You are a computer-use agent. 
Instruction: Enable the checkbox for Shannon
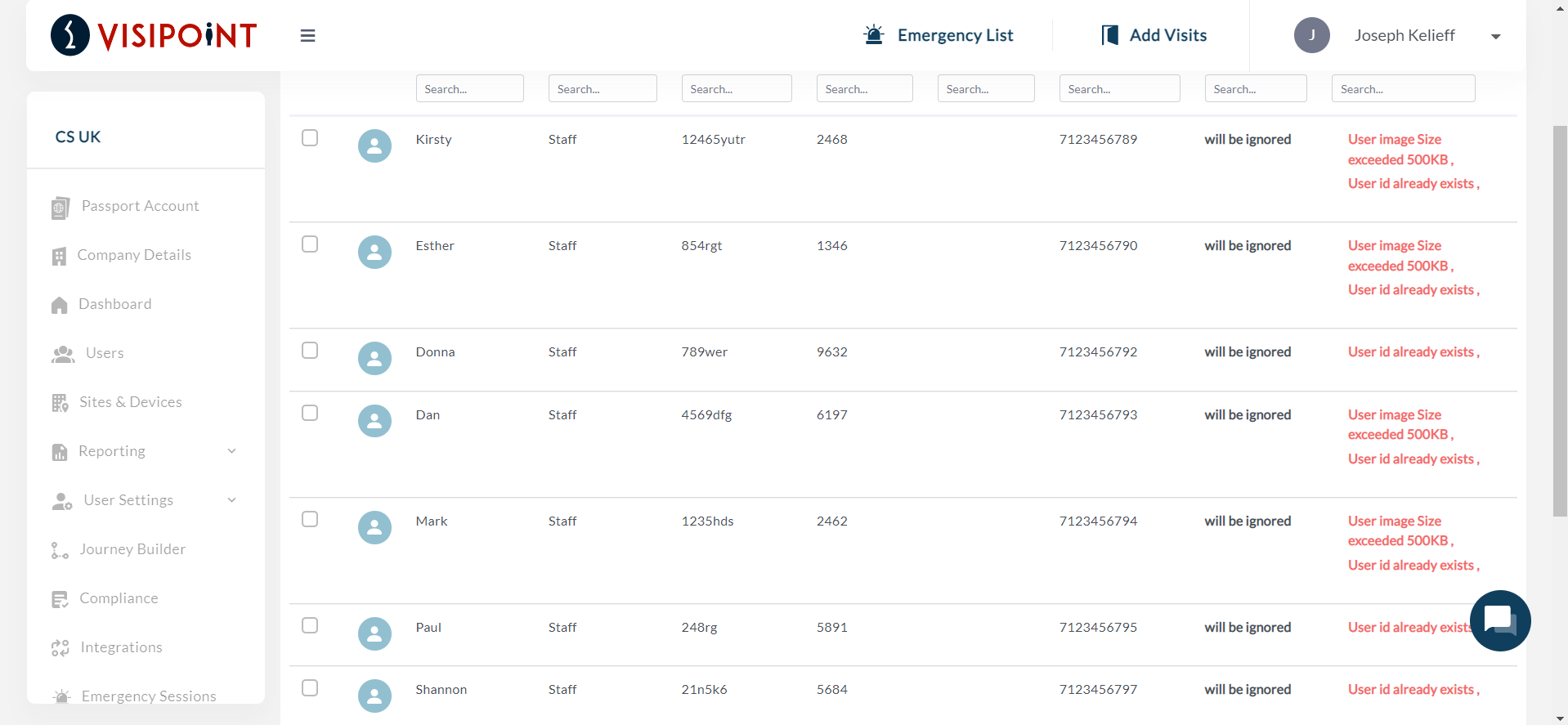click(310, 687)
